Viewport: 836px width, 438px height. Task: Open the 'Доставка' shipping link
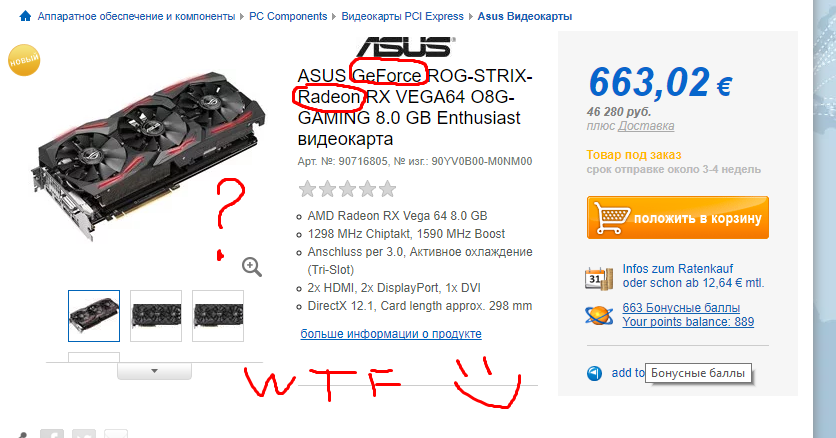coord(646,126)
